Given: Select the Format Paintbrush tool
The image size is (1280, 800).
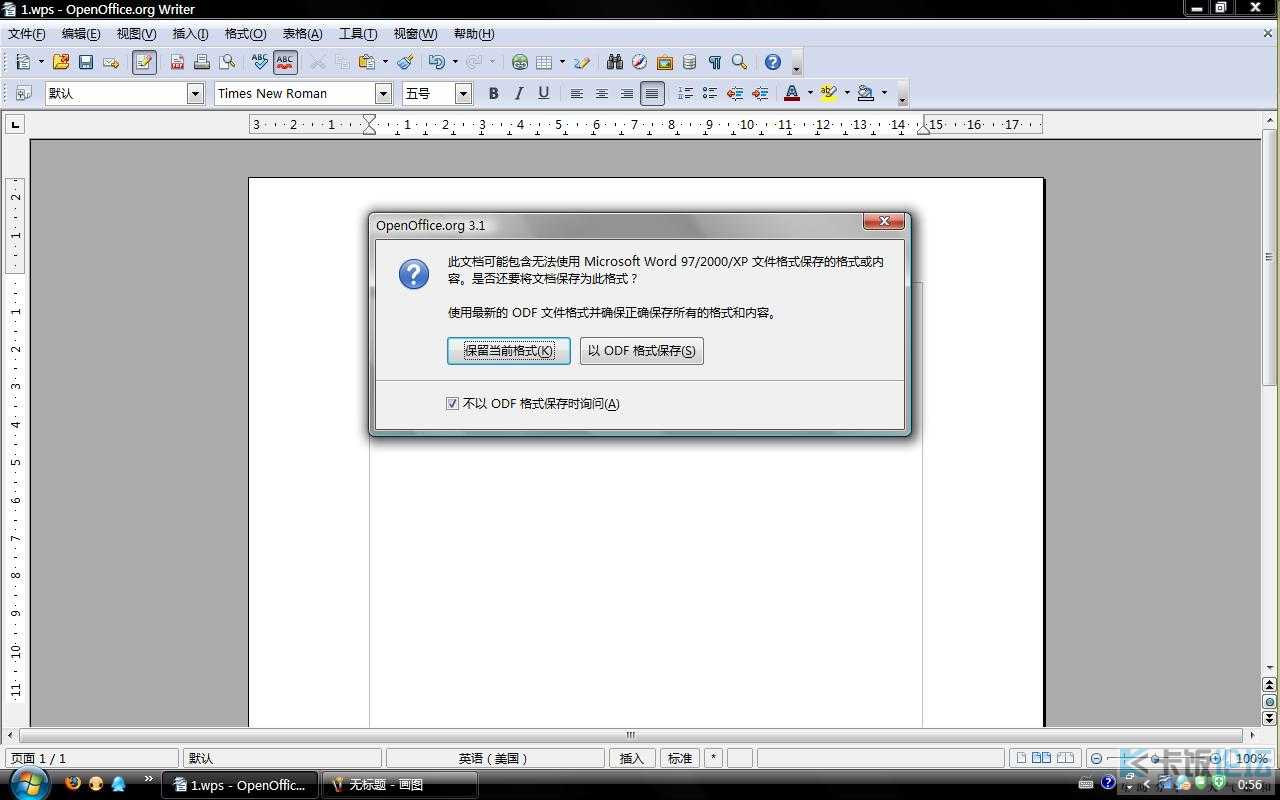Looking at the screenshot, I should tap(405, 62).
